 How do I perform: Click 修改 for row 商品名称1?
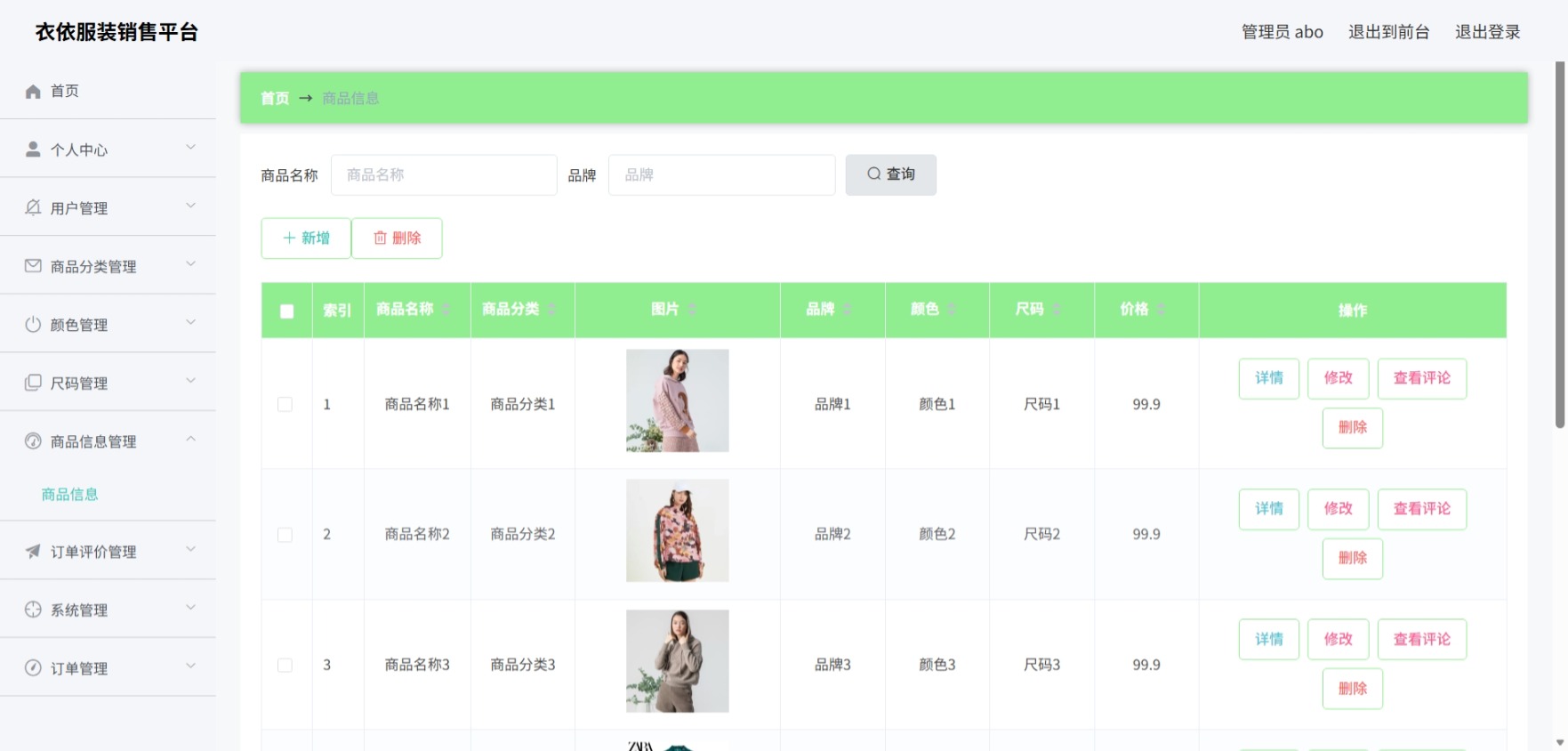[1339, 378]
